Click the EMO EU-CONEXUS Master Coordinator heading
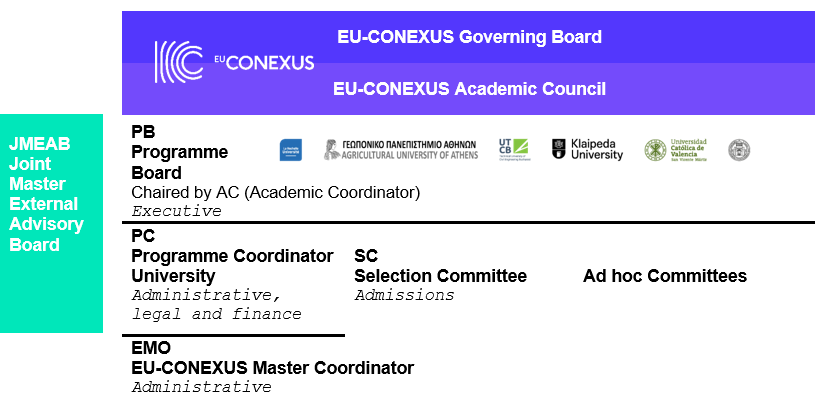 pyautogui.click(x=273, y=357)
